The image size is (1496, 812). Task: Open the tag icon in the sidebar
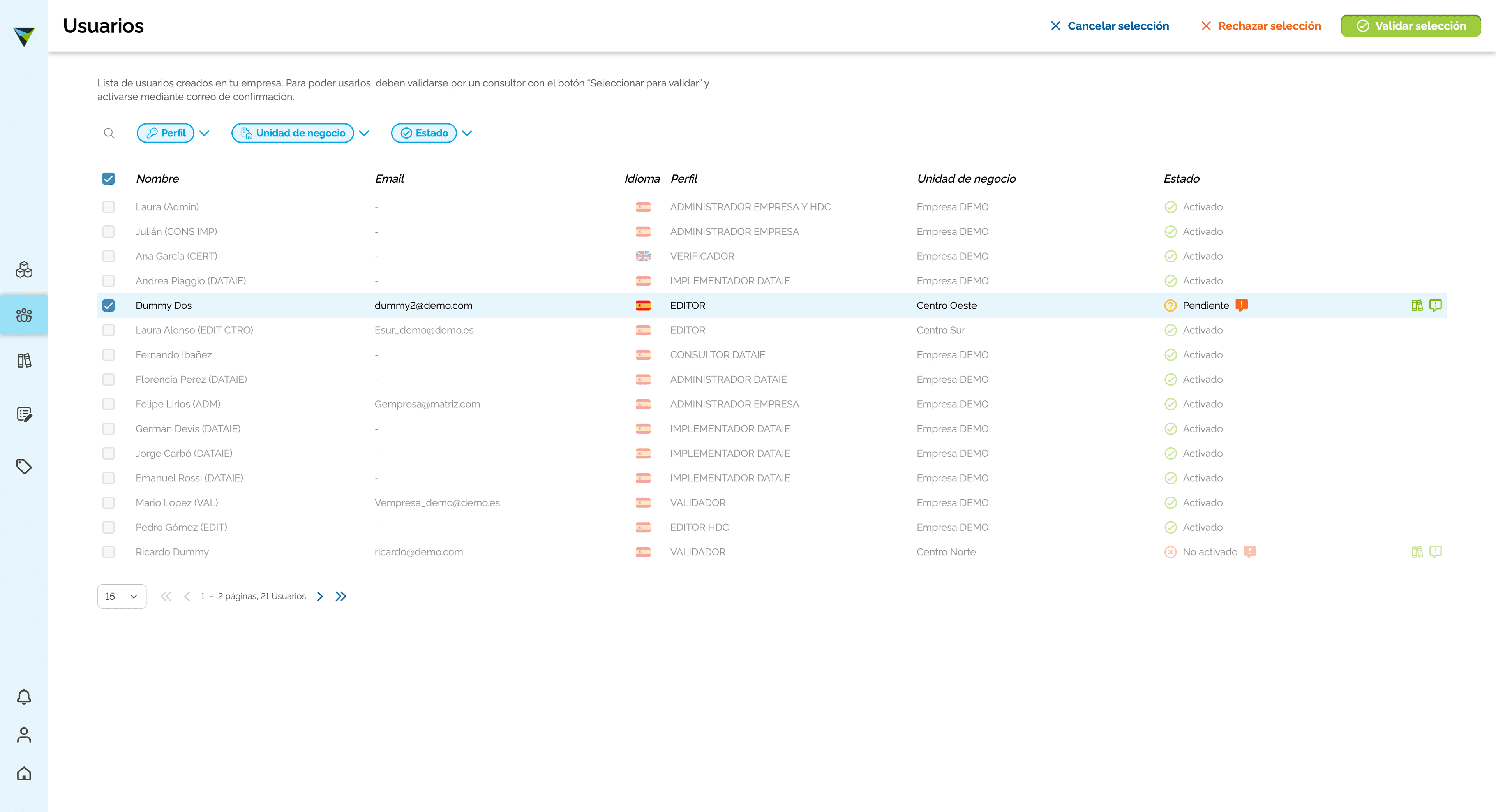(x=24, y=467)
